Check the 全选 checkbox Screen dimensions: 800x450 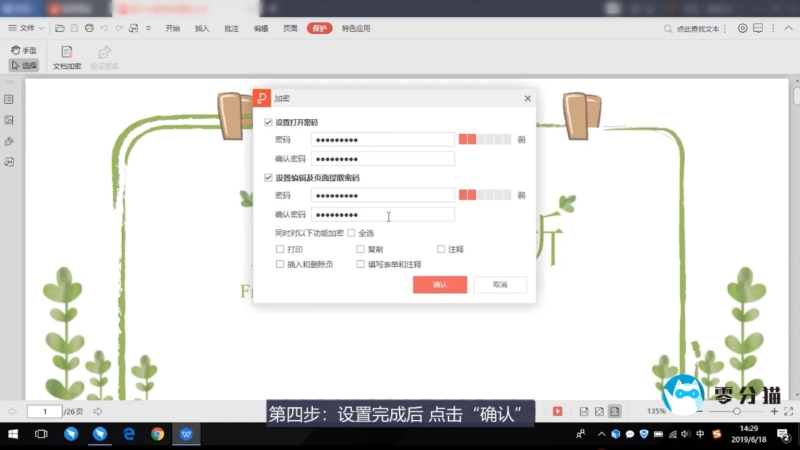[x=351, y=233]
